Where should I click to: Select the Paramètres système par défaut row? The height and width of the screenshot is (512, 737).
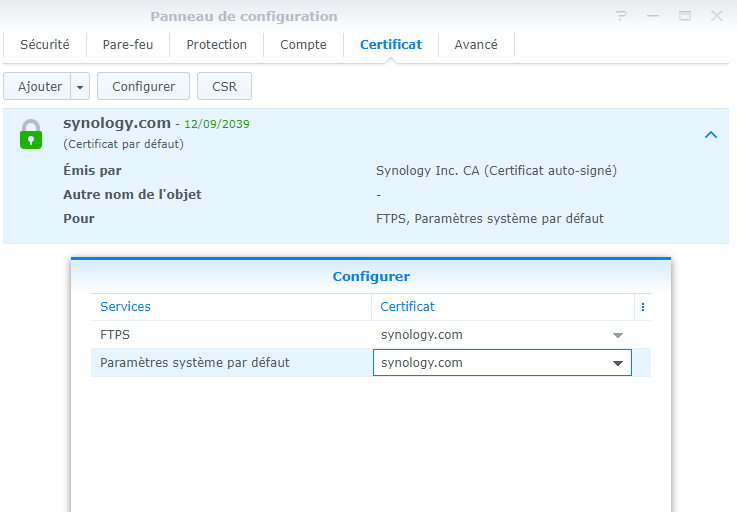click(x=371, y=362)
